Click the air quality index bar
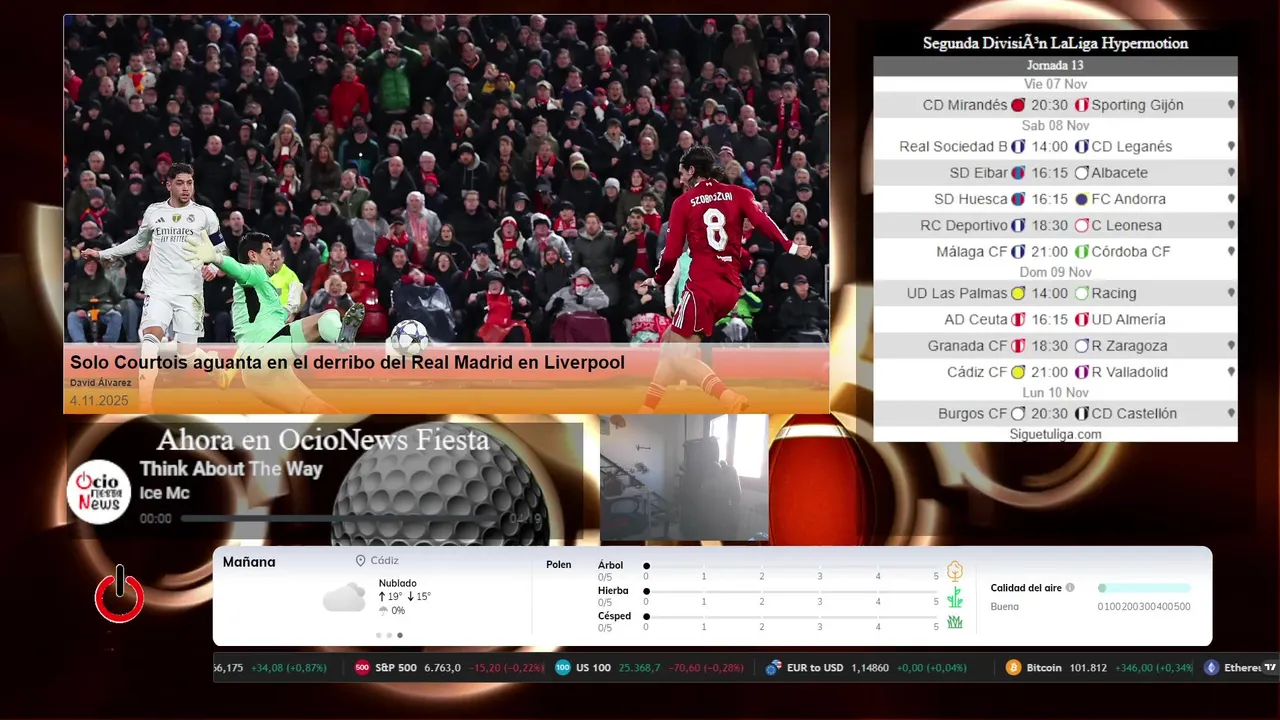This screenshot has width=1280, height=720. (1144, 588)
